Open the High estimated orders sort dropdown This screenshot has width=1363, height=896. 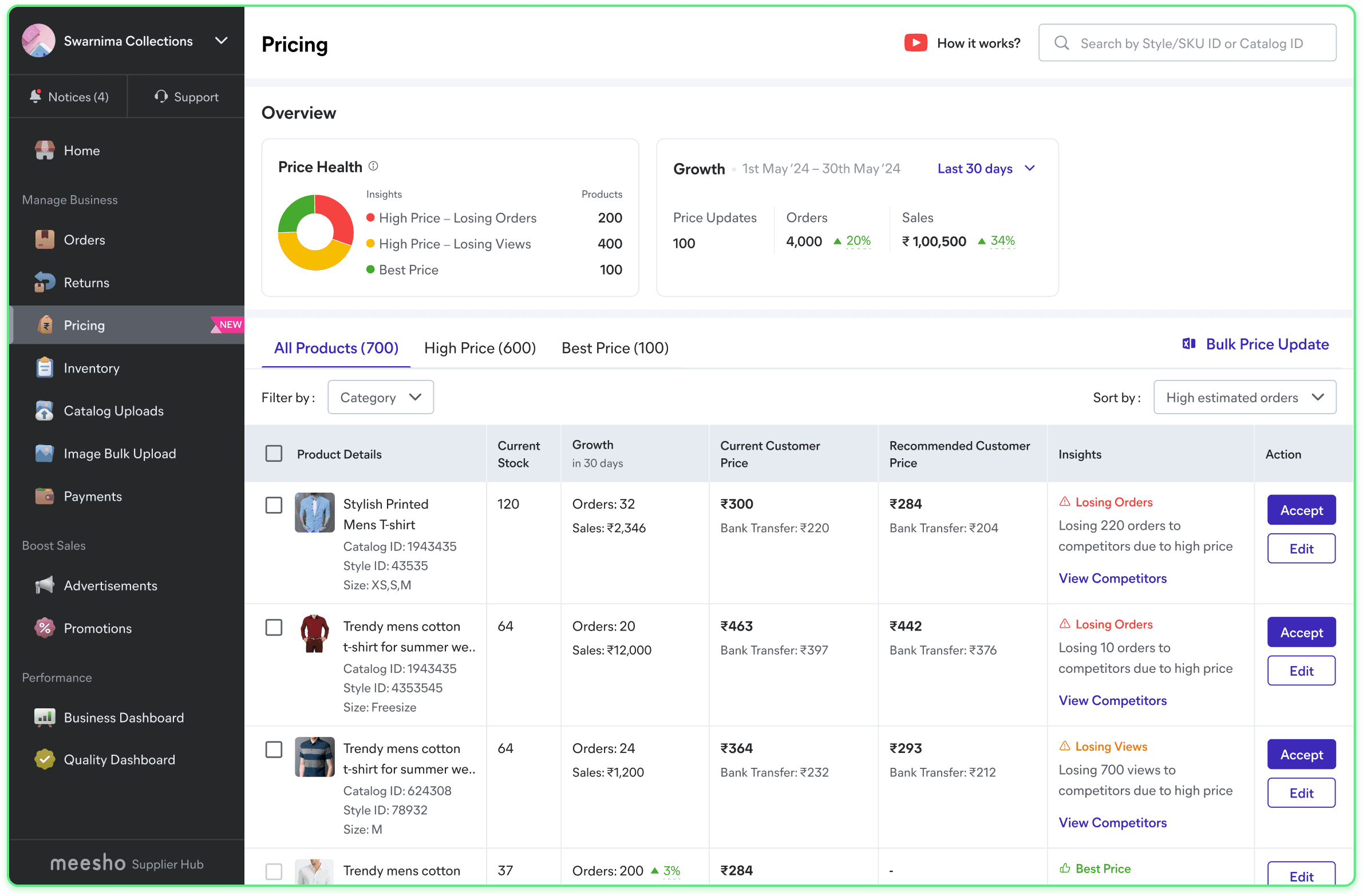1245,397
